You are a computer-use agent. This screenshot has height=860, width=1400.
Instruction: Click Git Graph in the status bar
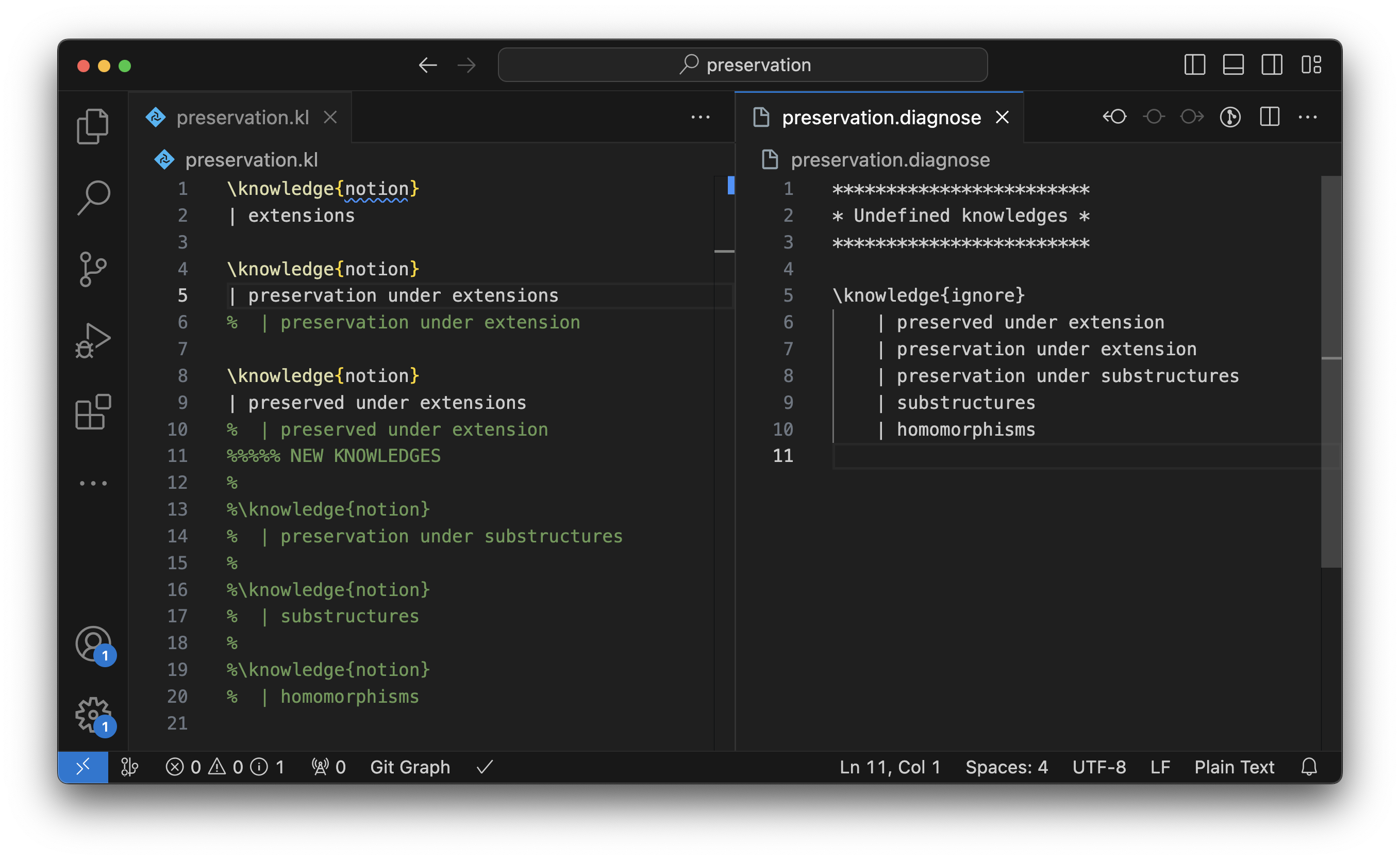click(x=409, y=767)
